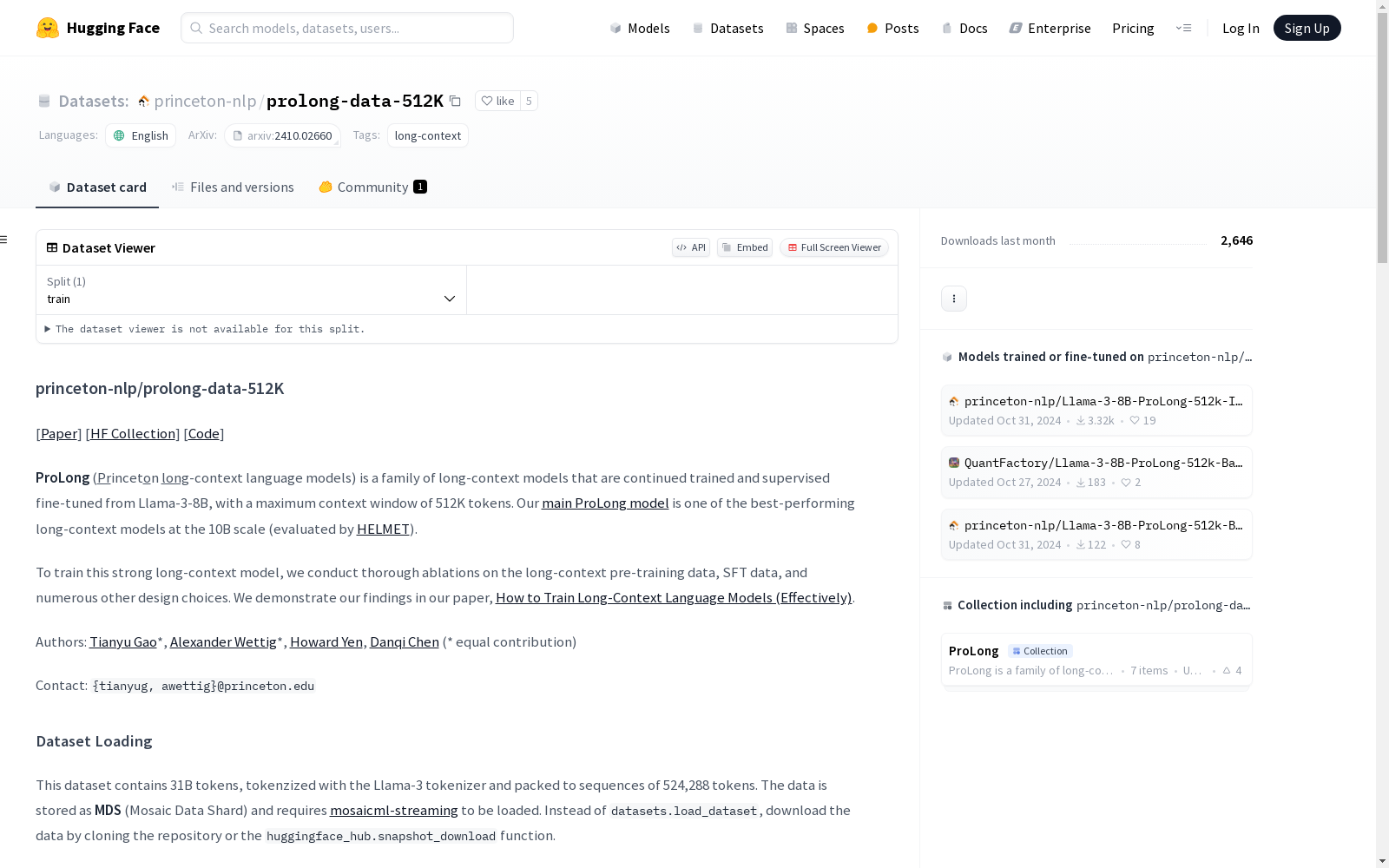Copy dataset name with the copy icon
Viewport: 1389px width, 868px height.
pyautogui.click(x=455, y=101)
